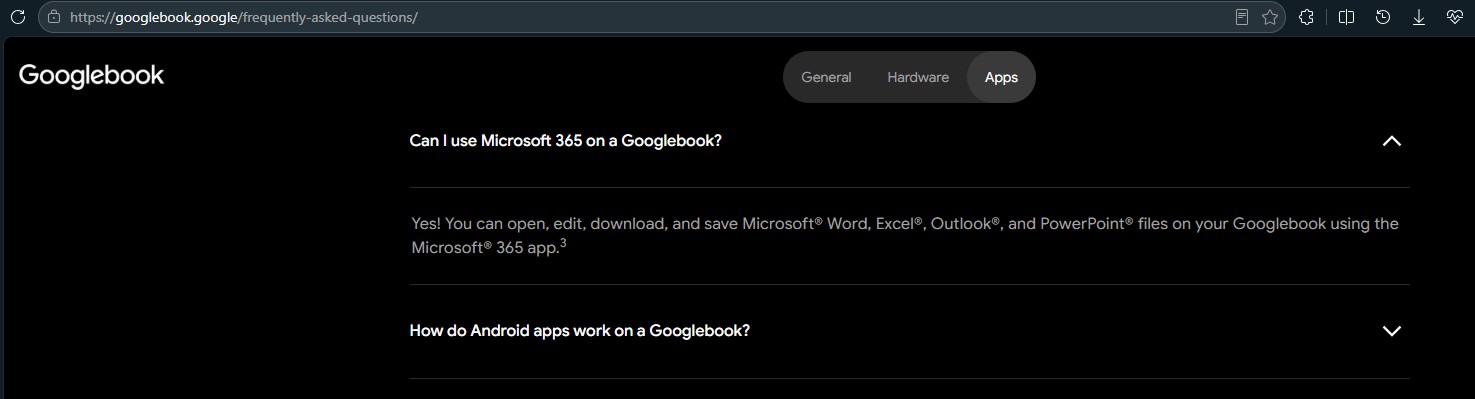Open reader view icon in address bar
Screen dimensions: 1475x399
pyautogui.click(x=1242, y=17)
